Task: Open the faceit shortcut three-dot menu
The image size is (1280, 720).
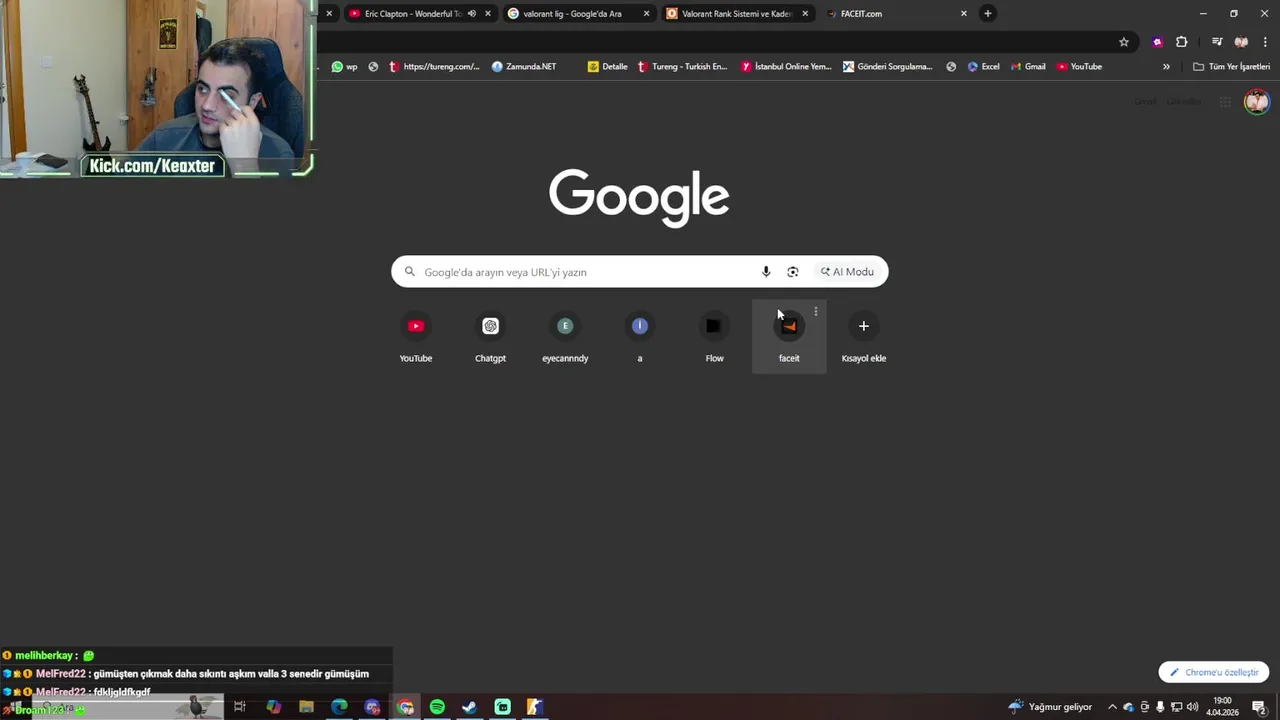Action: click(x=816, y=312)
